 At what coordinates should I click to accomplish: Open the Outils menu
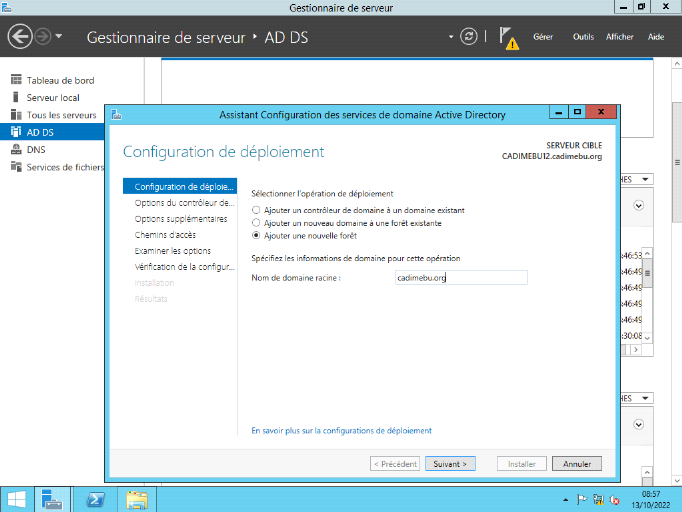pos(583,37)
